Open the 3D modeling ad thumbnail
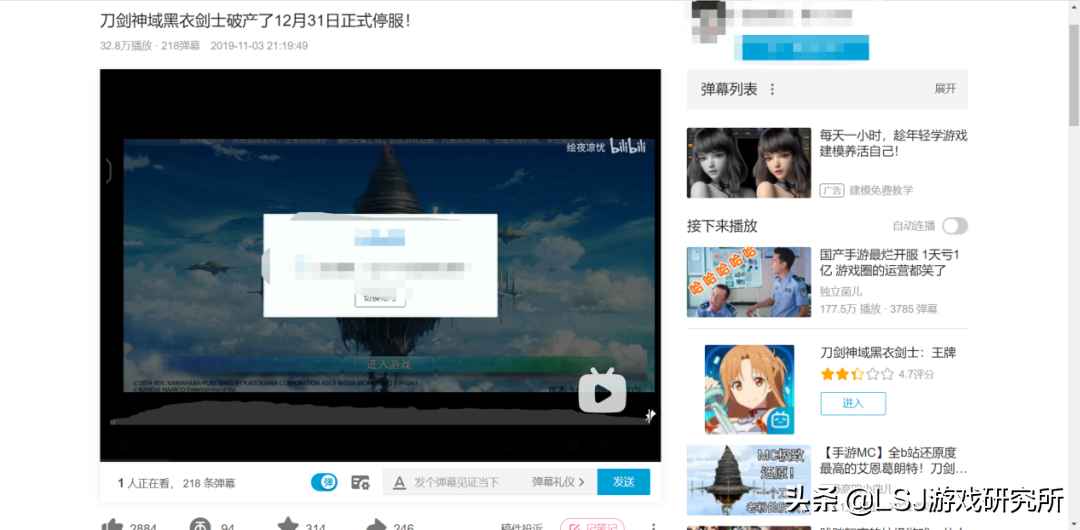Viewport: 1080px width, 530px height. click(749, 163)
